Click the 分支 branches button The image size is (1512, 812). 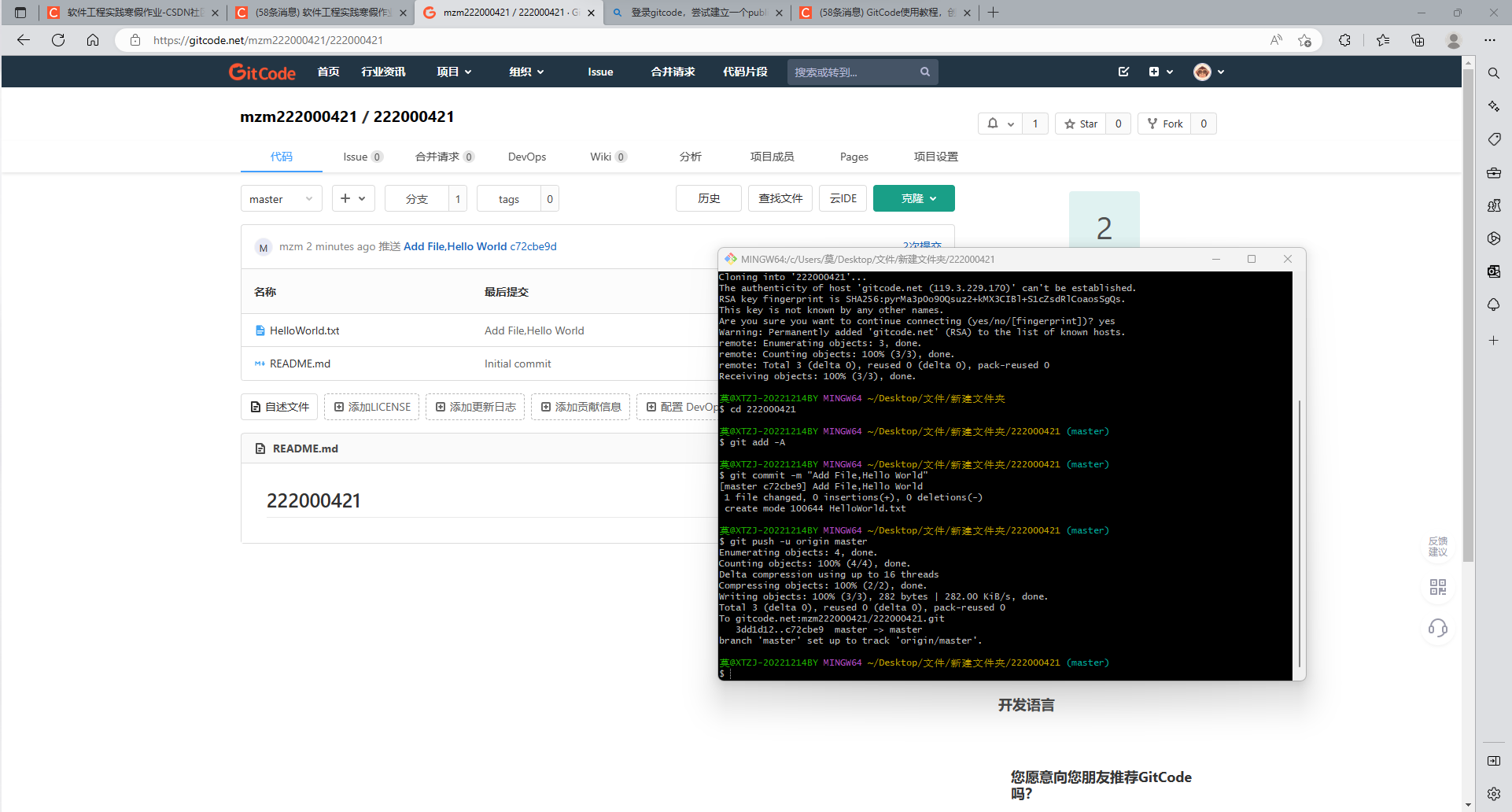pos(417,199)
